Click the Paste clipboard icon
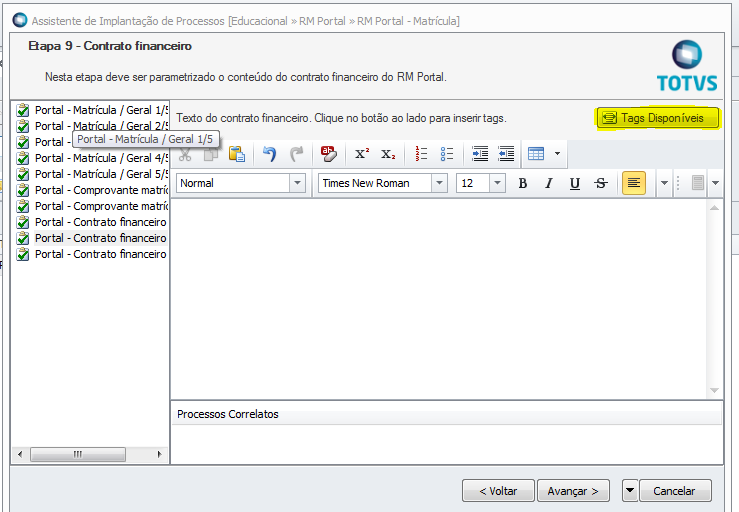This screenshot has height=512, width=739. [x=237, y=154]
